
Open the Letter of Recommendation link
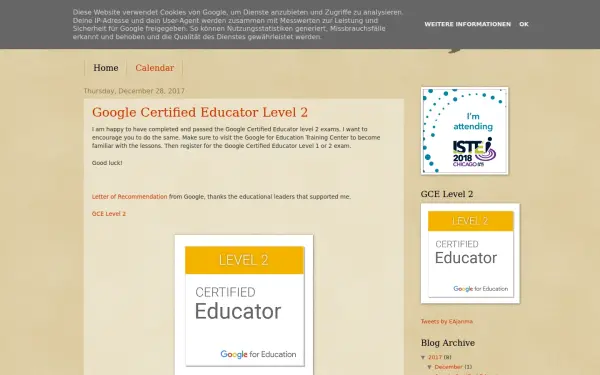[129, 197]
